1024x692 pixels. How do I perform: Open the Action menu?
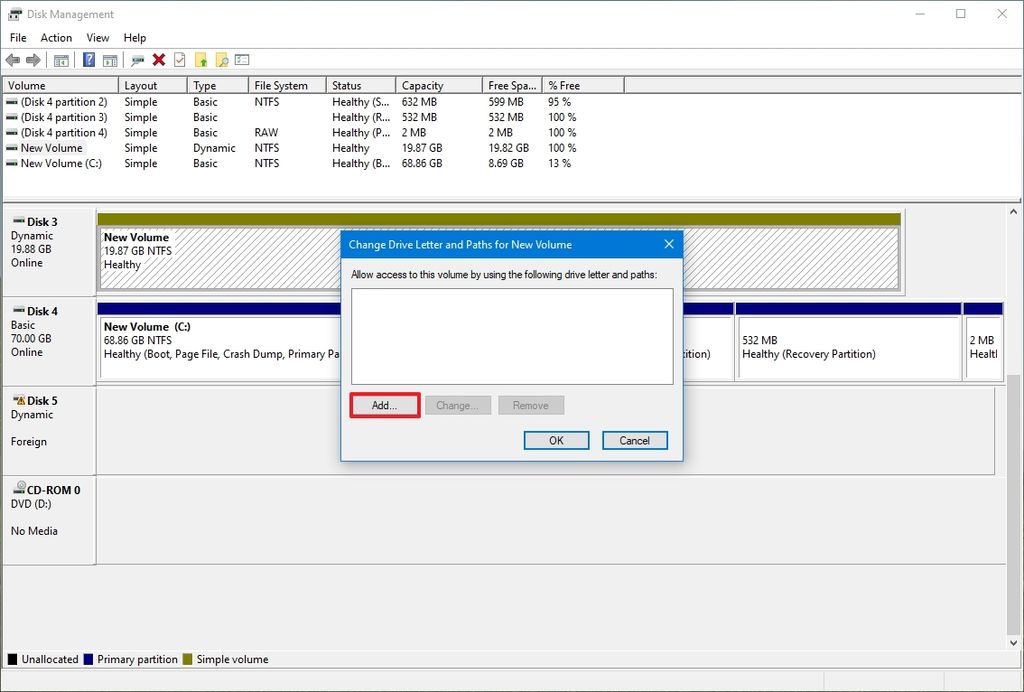[x=56, y=37]
